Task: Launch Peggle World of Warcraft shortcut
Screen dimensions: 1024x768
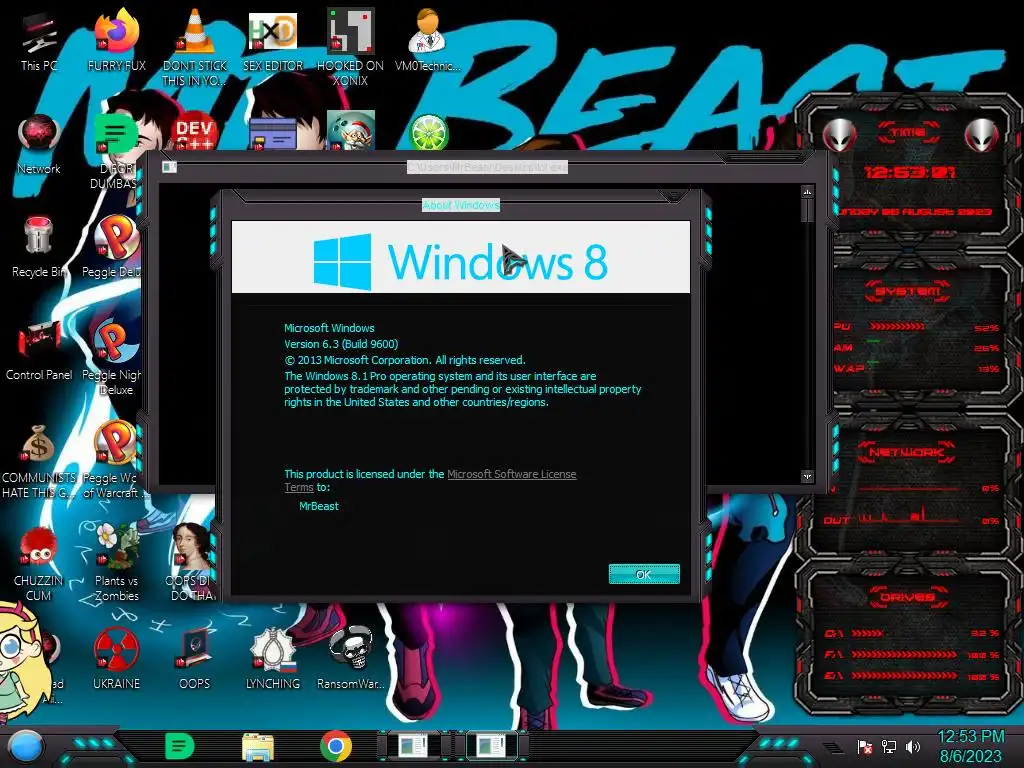Action: [x=112, y=460]
